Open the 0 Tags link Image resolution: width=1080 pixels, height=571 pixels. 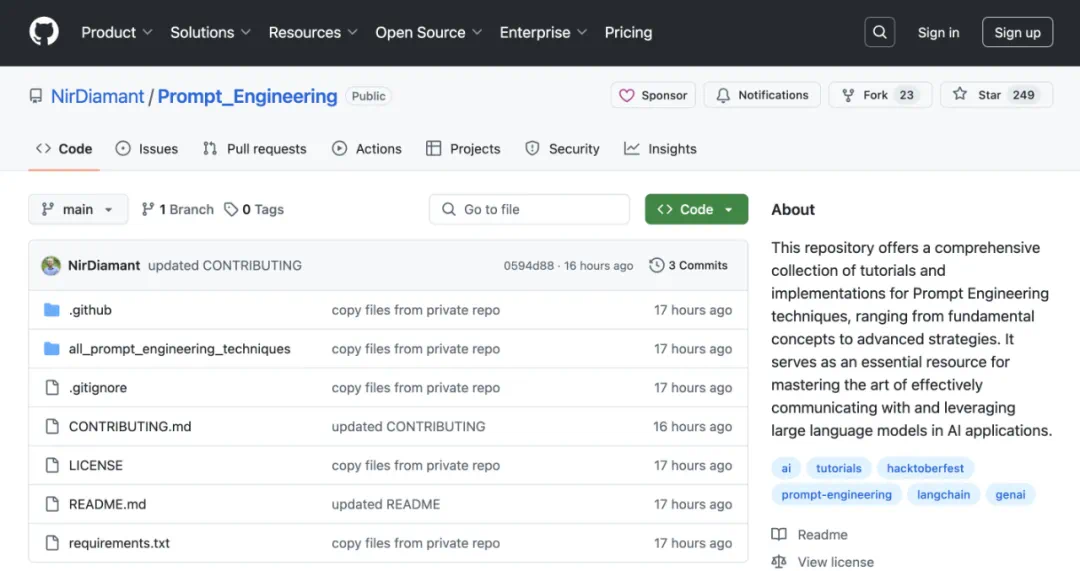[254, 209]
